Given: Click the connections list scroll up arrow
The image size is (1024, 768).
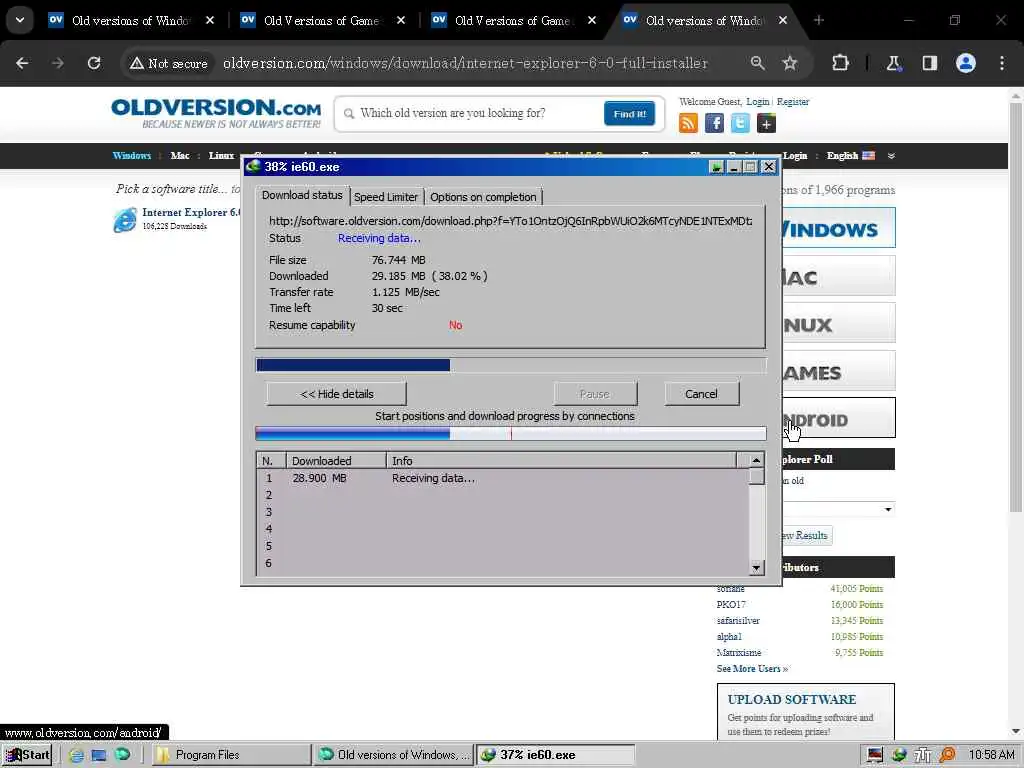Looking at the screenshot, I should (756, 460).
